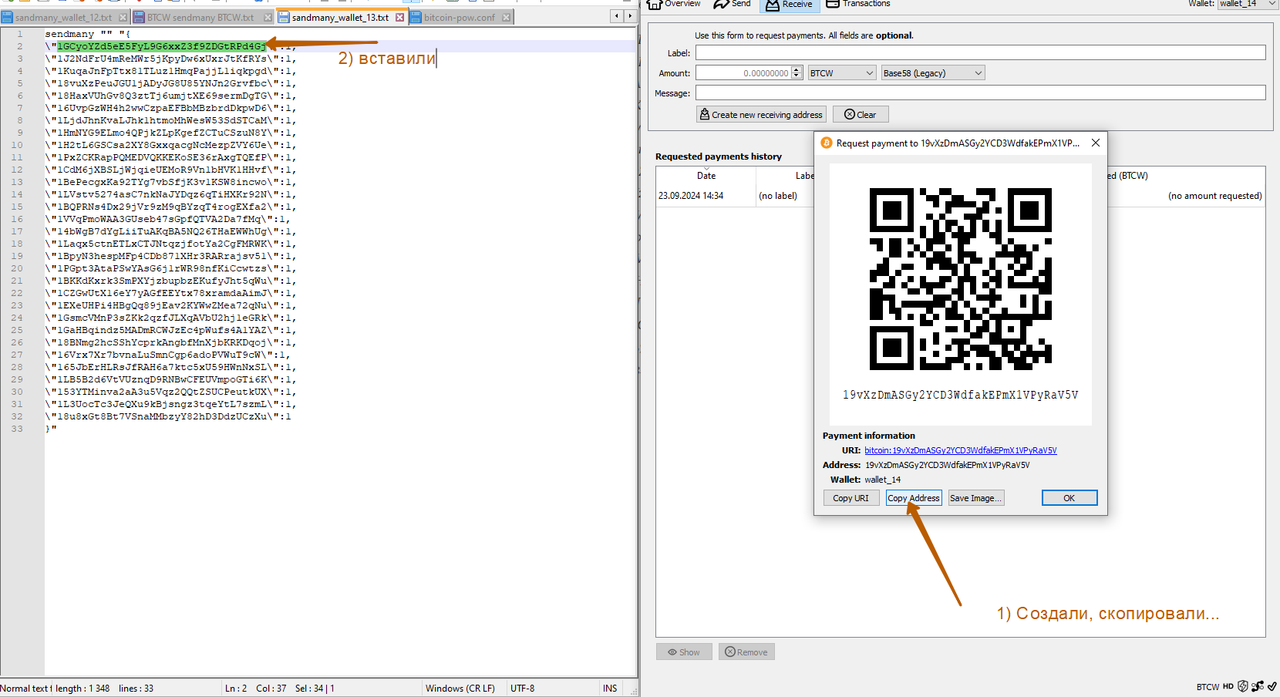Viewport: 1280px width, 697px height.
Task: Switch to the sandmany_wallet_12.txt tab
Action: tap(64, 18)
